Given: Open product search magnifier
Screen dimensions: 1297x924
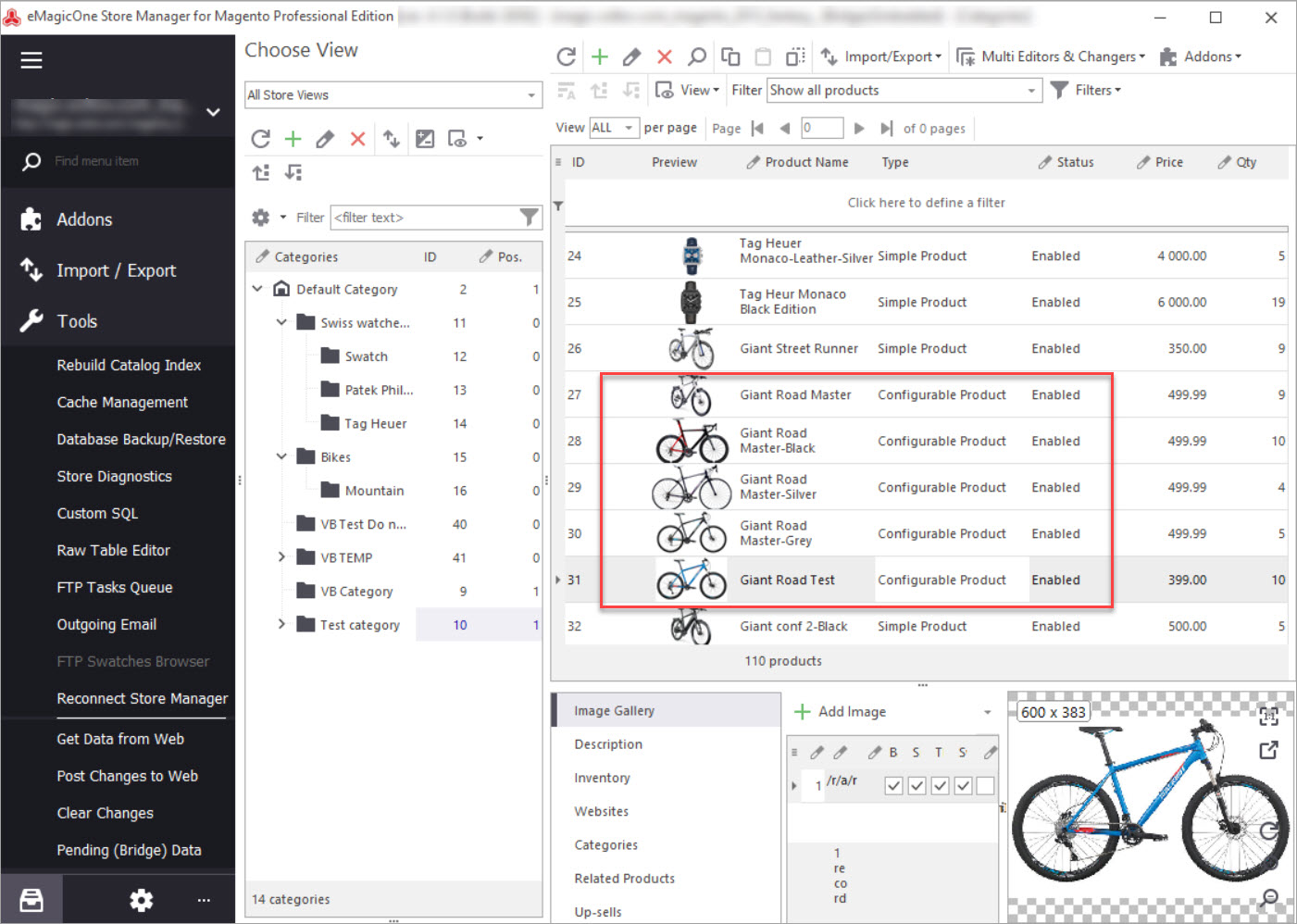Looking at the screenshot, I should [697, 56].
